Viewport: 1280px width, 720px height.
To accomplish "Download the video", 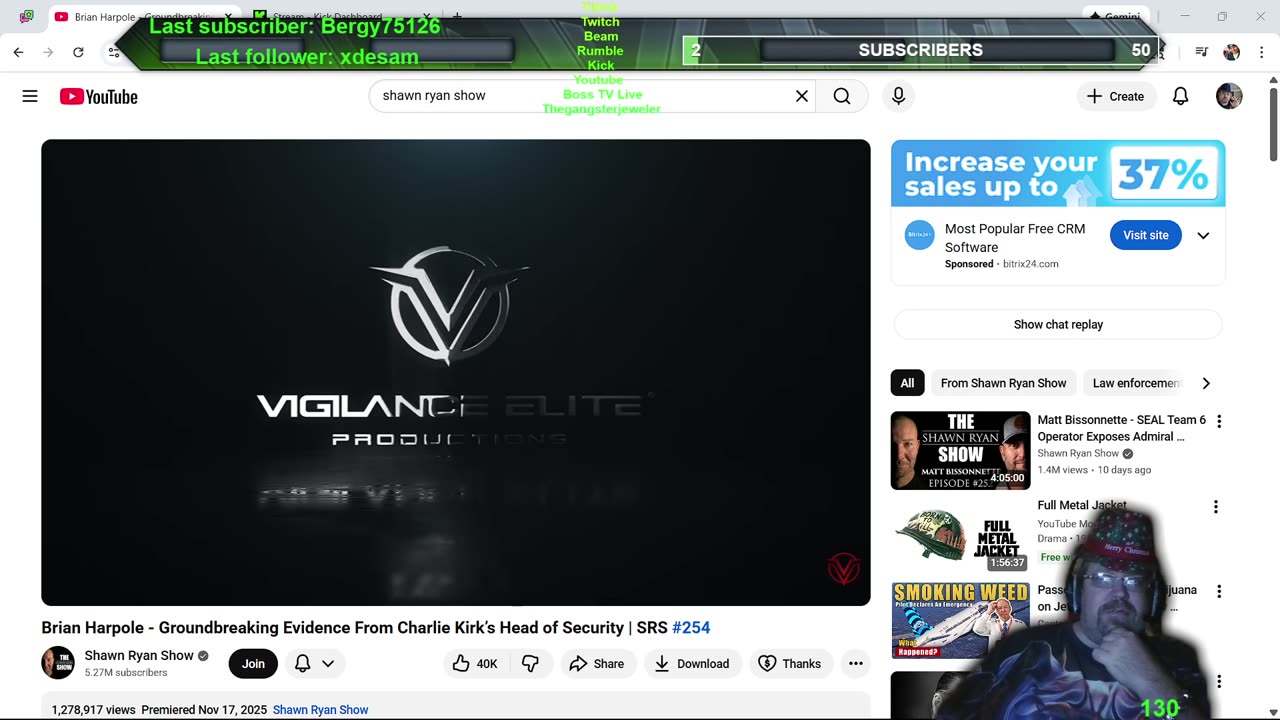I will (692, 664).
